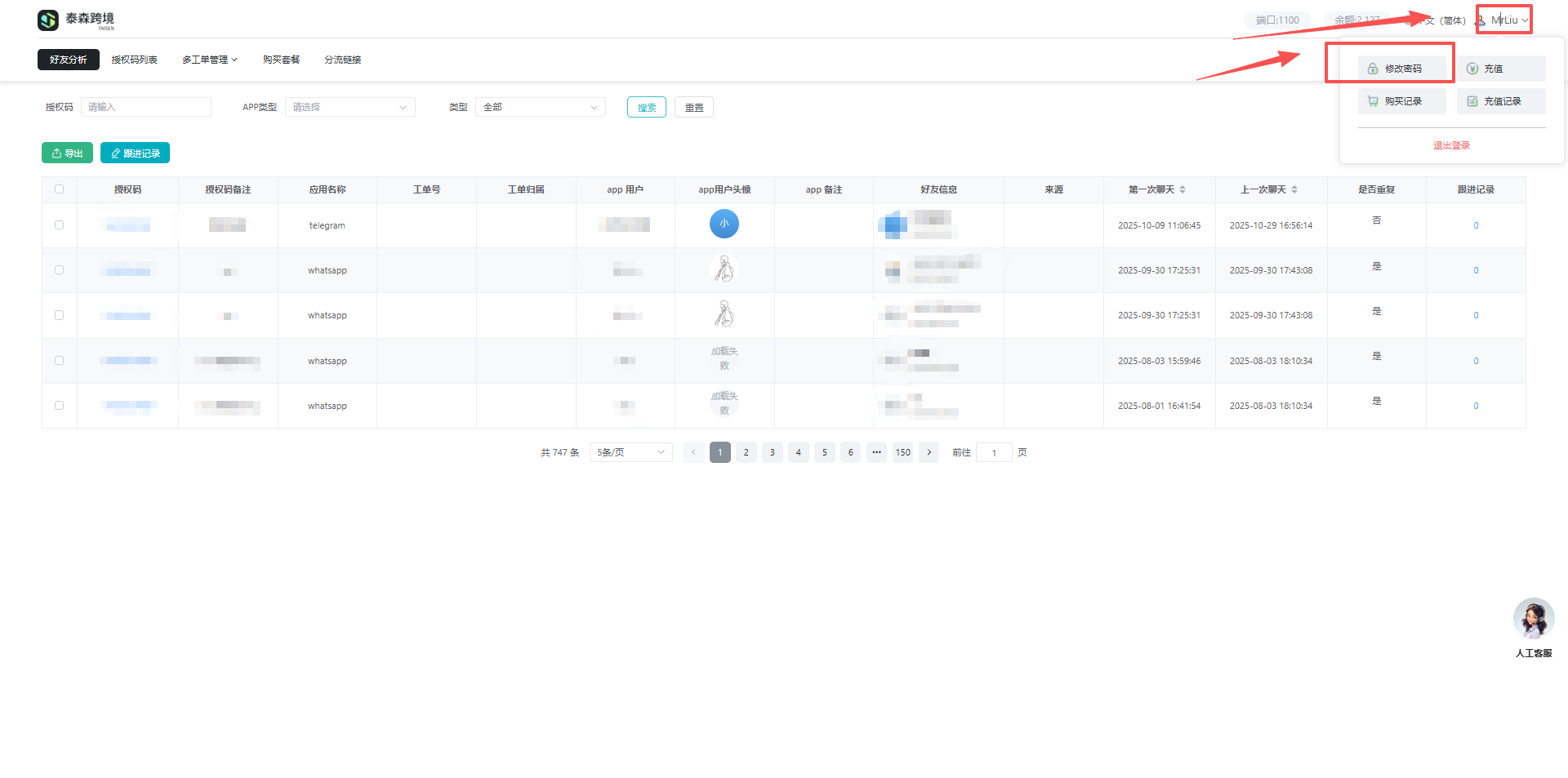1568x778 pixels.
Task: Open the 人工客服 support avatar
Action: [1533, 620]
